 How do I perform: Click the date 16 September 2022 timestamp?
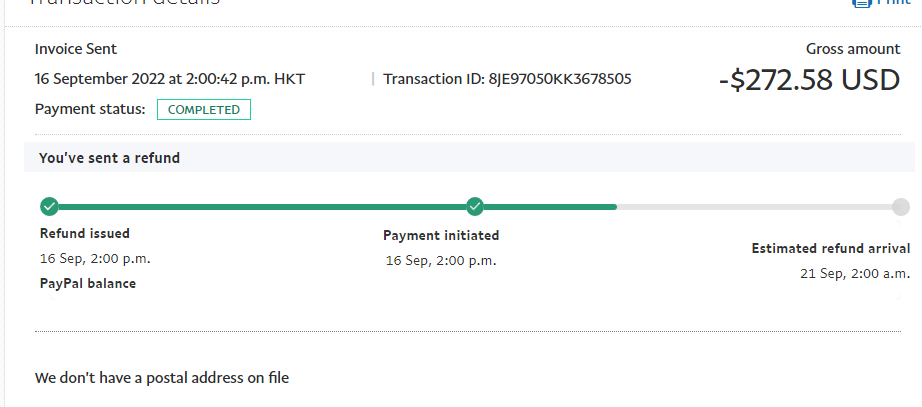coord(170,79)
